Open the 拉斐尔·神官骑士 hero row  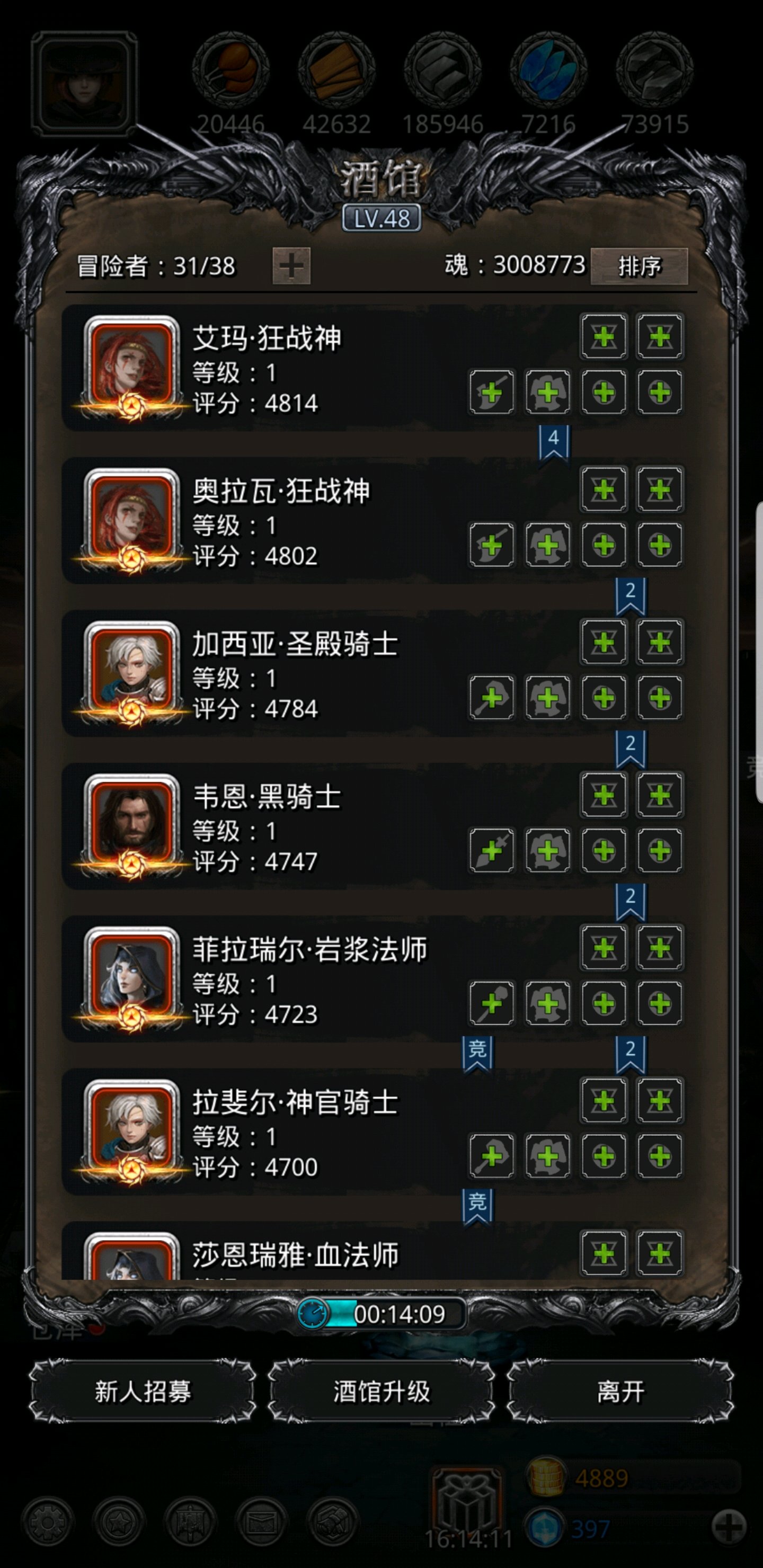pos(380,1132)
